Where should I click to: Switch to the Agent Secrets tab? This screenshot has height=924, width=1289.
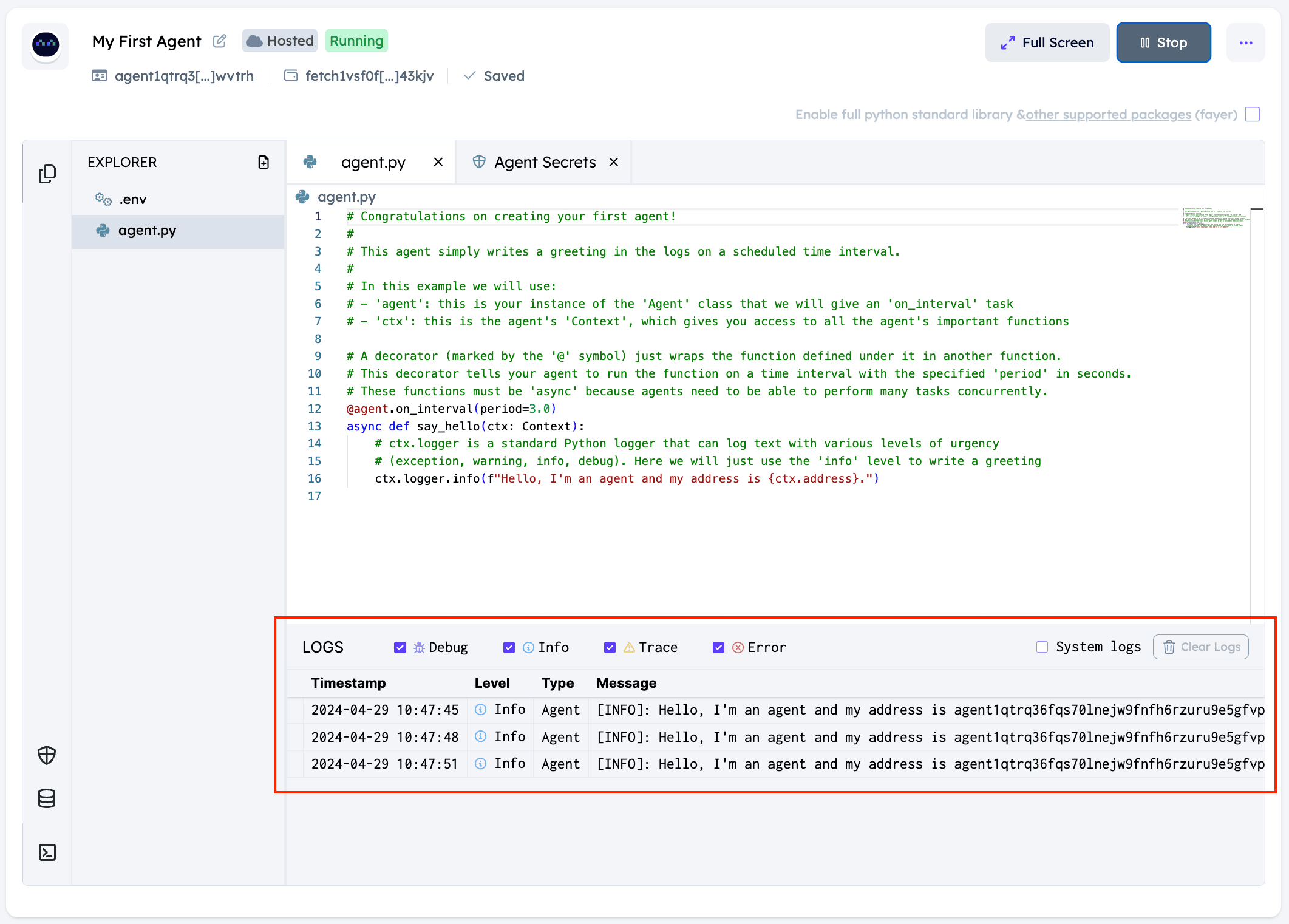click(x=545, y=162)
